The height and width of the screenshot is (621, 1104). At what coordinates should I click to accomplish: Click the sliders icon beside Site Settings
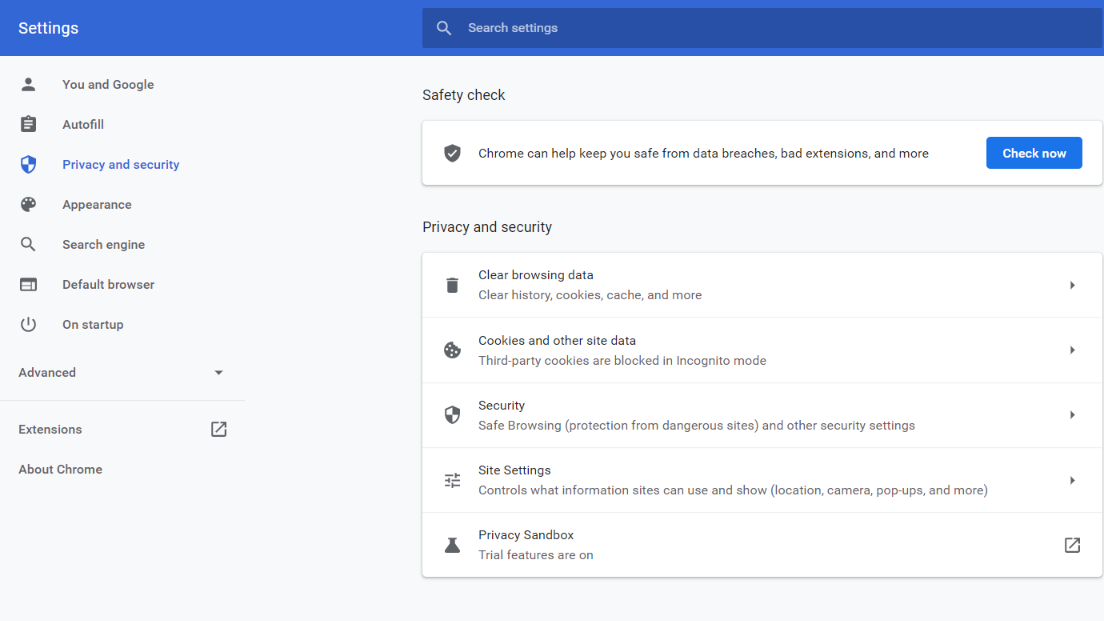click(452, 480)
